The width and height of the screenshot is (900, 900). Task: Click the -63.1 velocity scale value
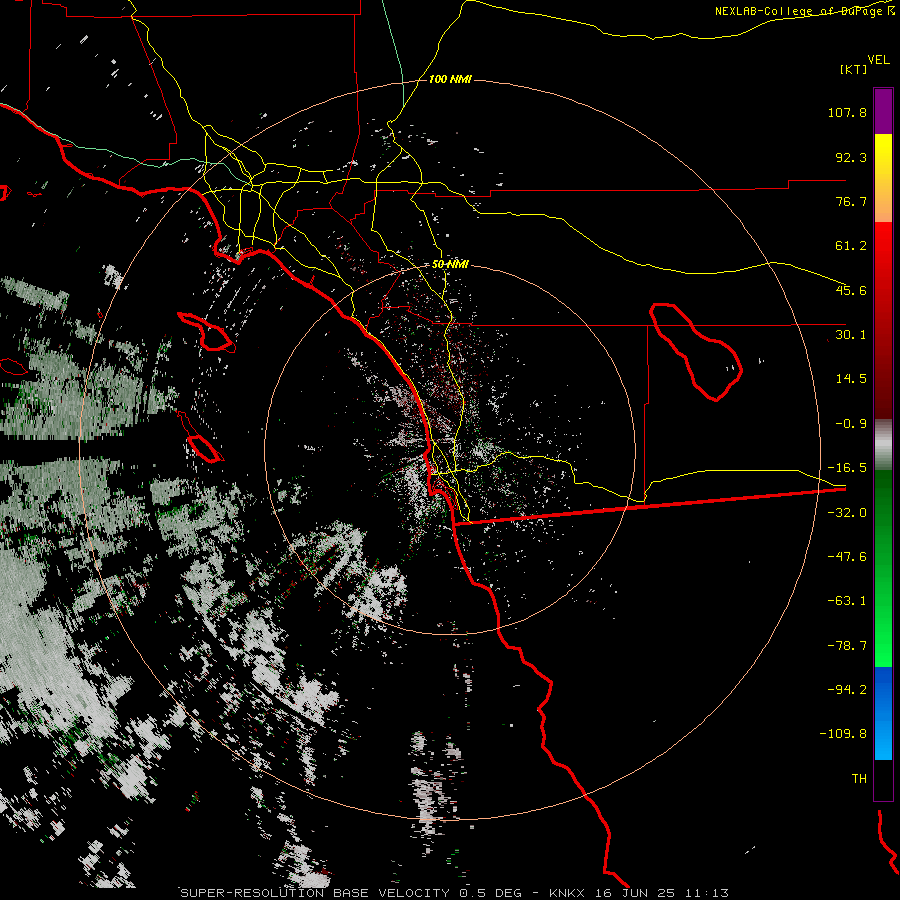847,601
